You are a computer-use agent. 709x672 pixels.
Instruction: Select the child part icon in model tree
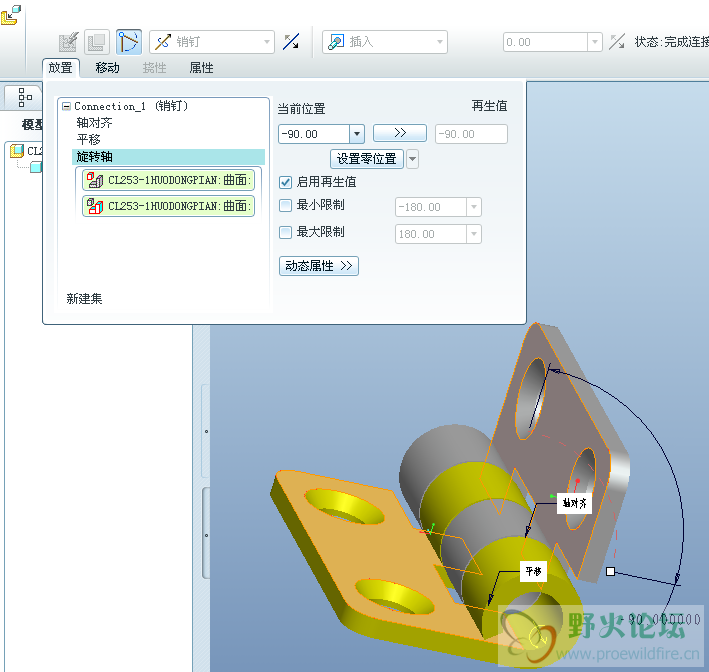coord(36,167)
